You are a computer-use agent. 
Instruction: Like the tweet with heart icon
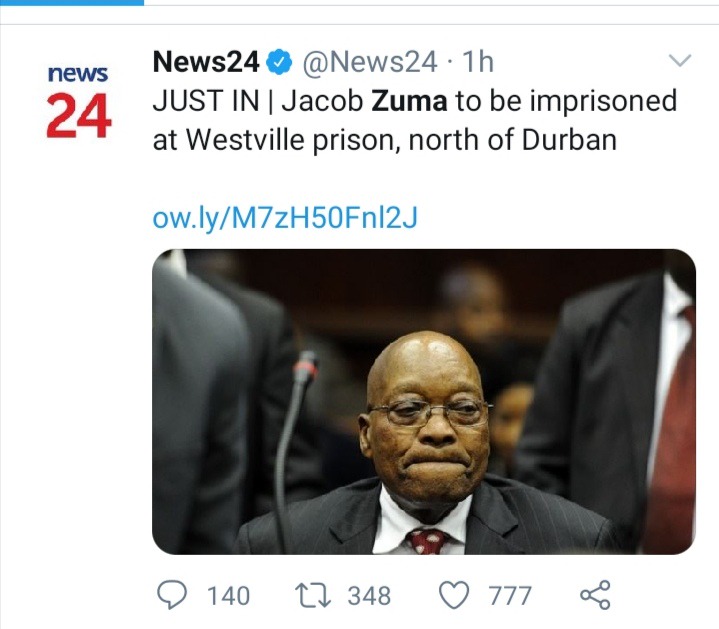tap(455, 595)
